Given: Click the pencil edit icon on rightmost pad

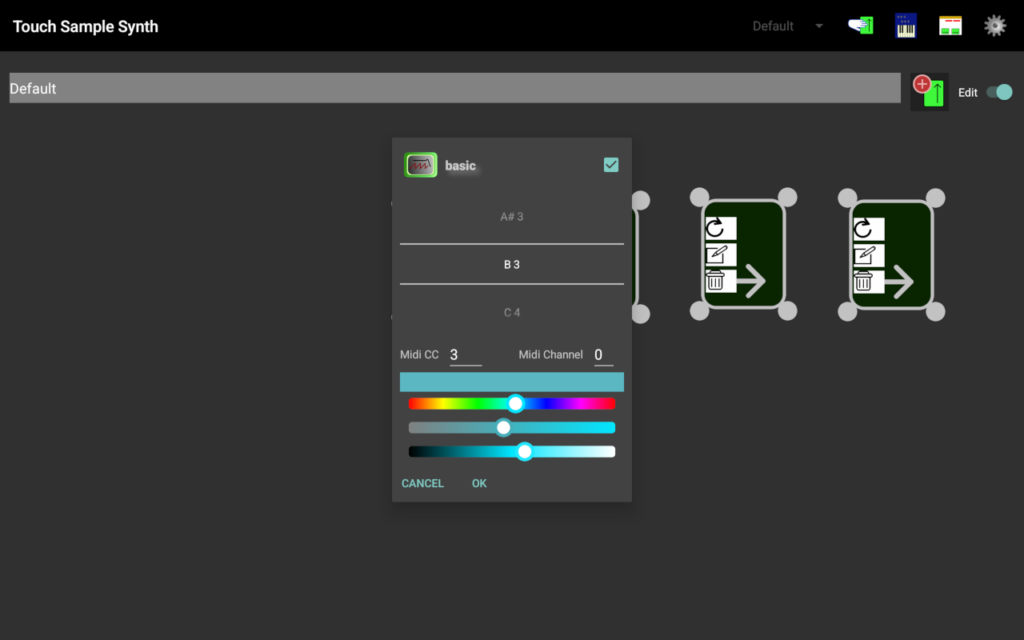Looking at the screenshot, I should (864, 255).
